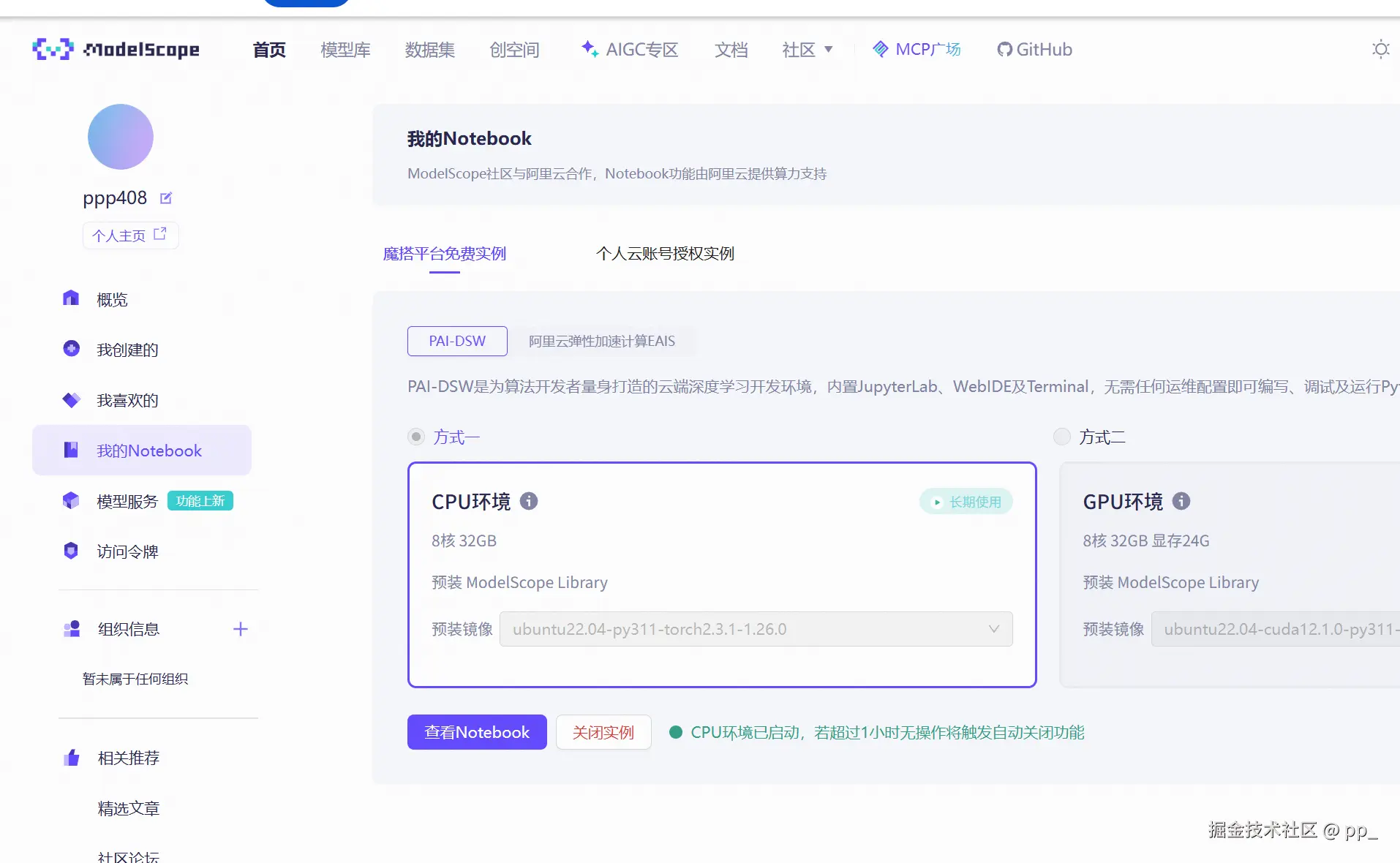Click the CPU环境 info icon
Screen dimensions: 1400x863
tap(529, 501)
